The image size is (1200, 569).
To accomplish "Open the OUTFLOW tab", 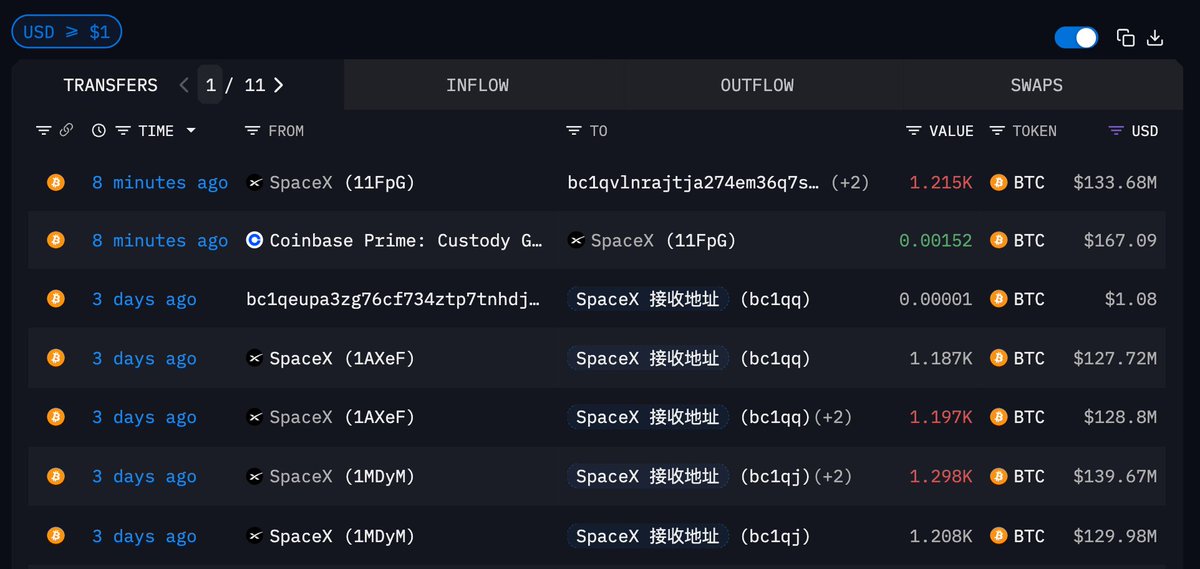I will (757, 85).
